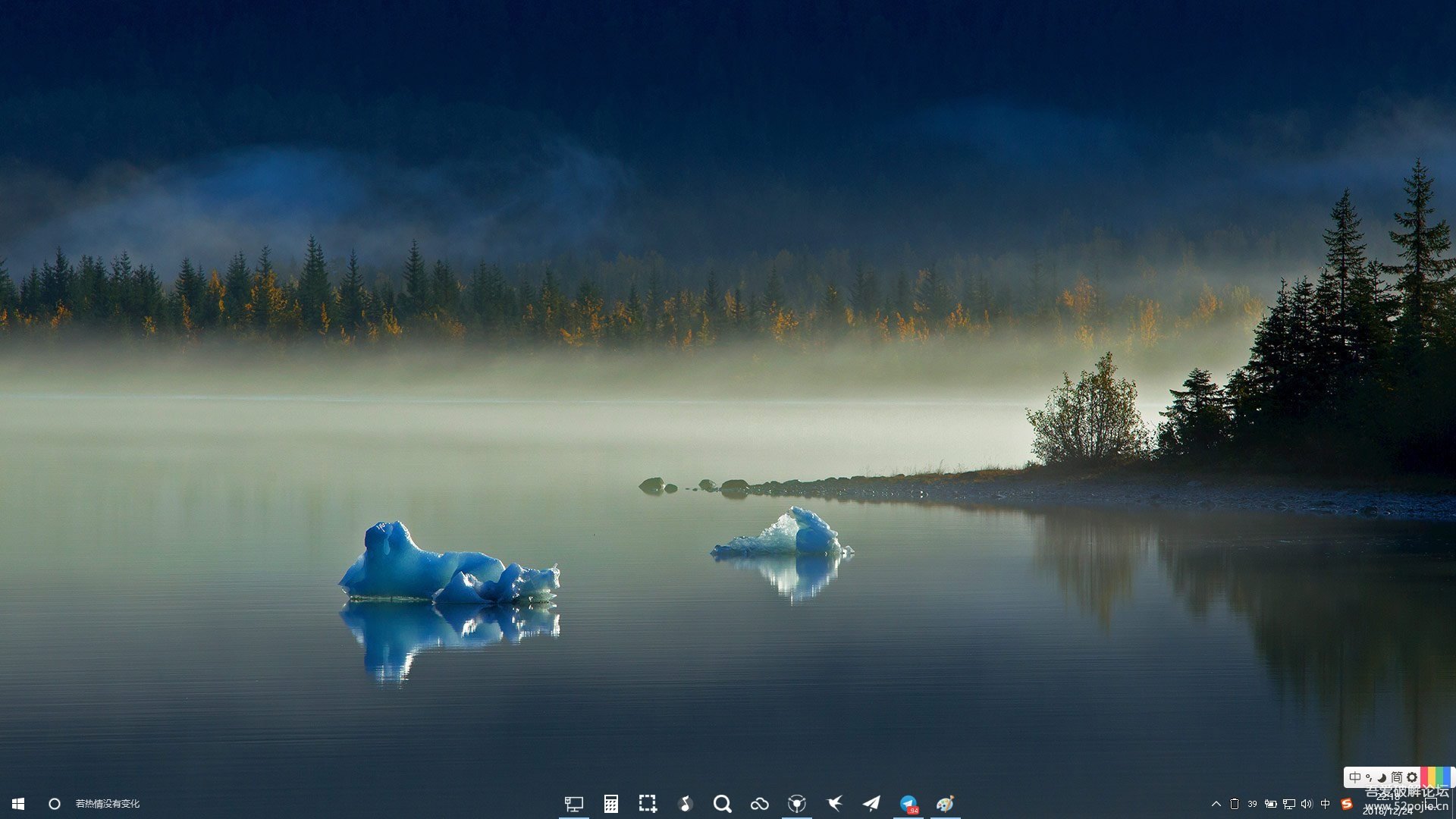Launch the screen capture selection tool
Viewport: 1456px width, 819px height.
[x=648, y=804]
